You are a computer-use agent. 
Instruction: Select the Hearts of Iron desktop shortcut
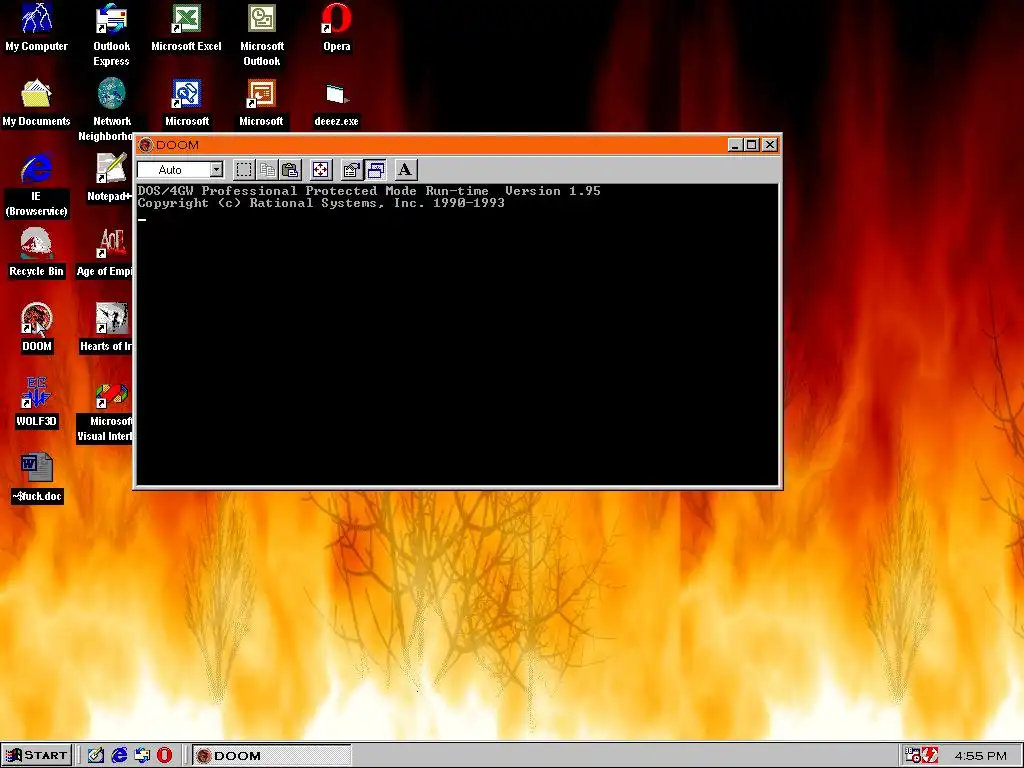pyautogui.click(x=107, y=328)
